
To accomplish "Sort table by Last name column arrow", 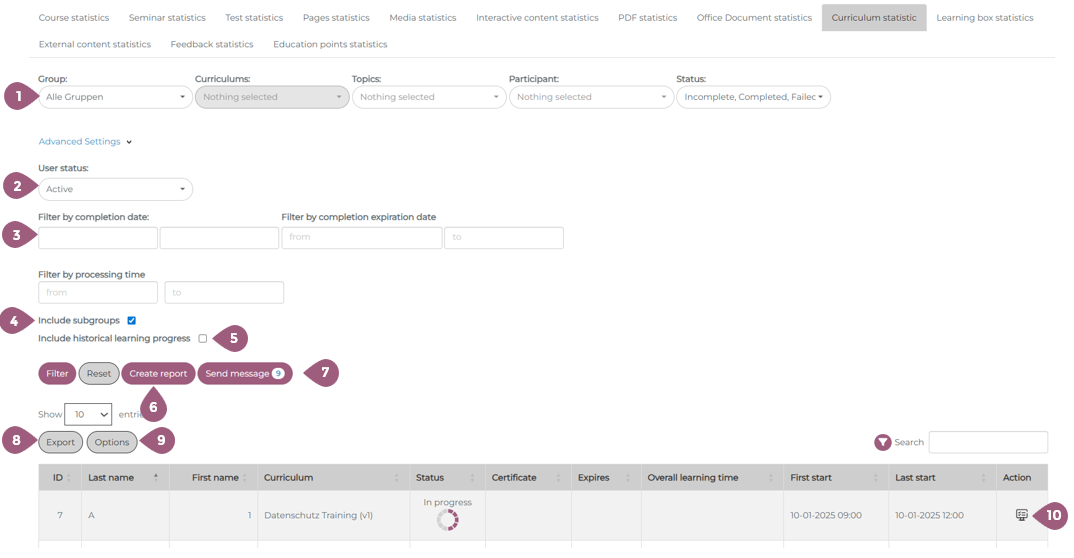I will click(155, 478).
